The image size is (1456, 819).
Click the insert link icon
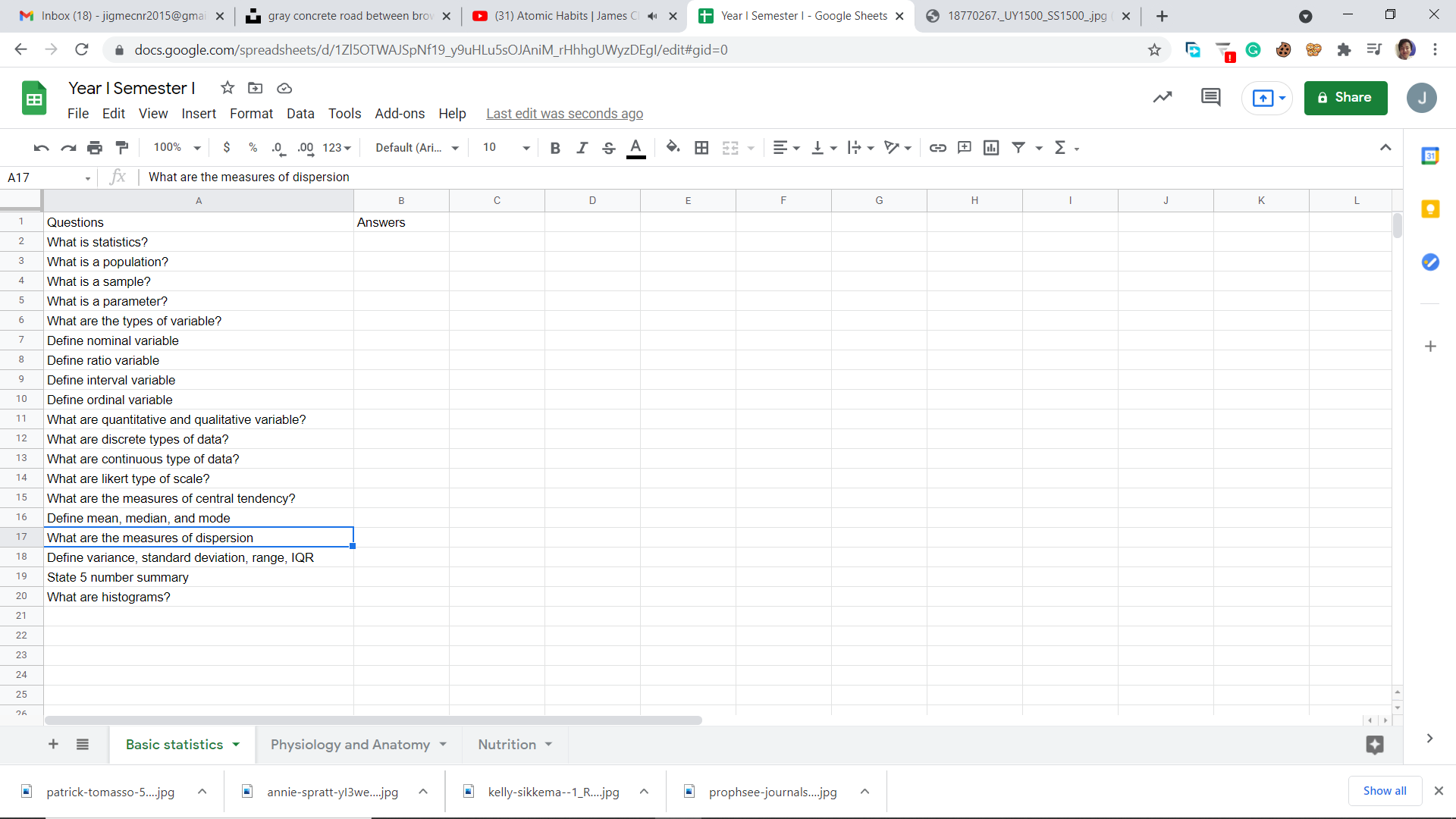[x=937, y=148]
